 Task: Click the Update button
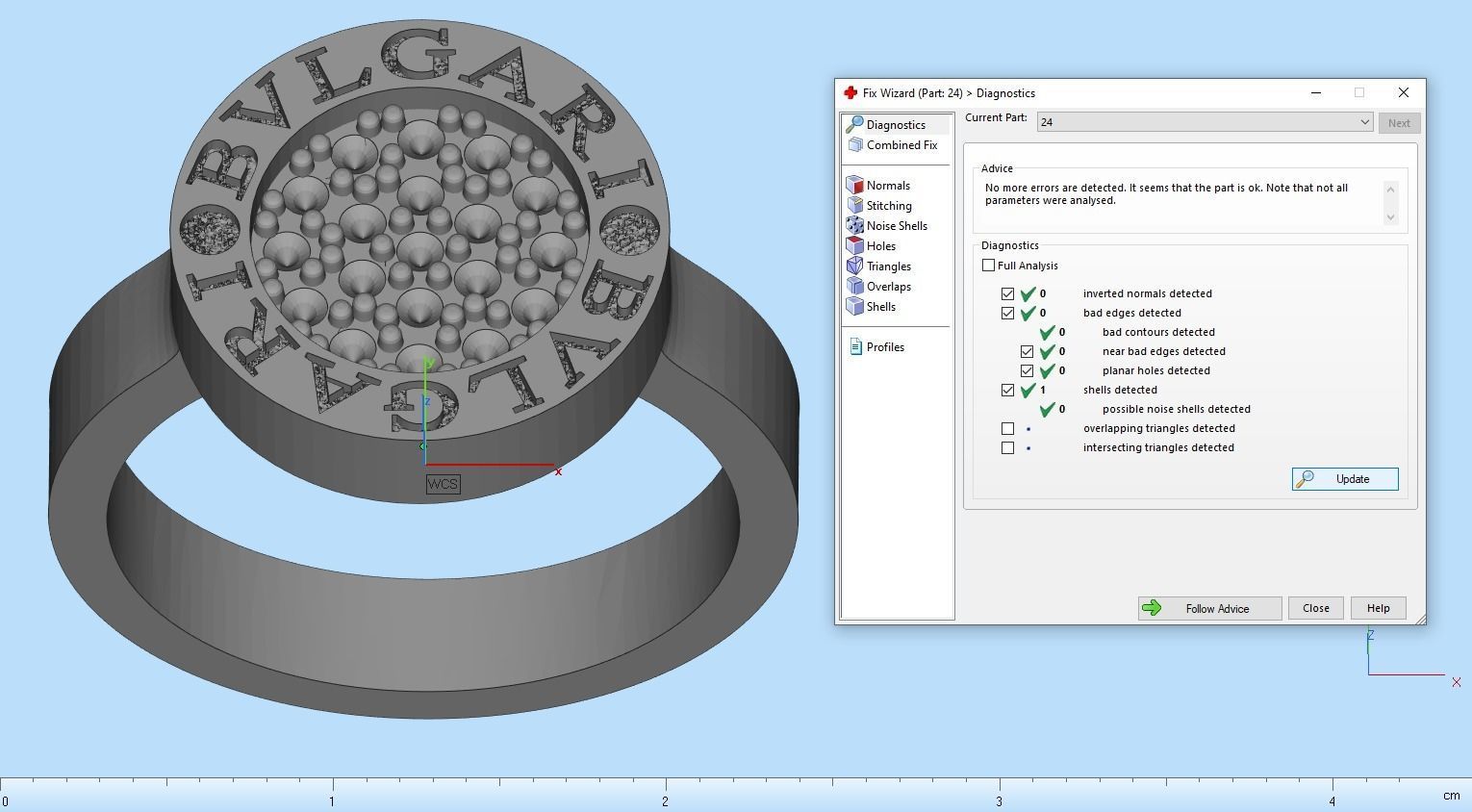click(x=1345, y=479)
